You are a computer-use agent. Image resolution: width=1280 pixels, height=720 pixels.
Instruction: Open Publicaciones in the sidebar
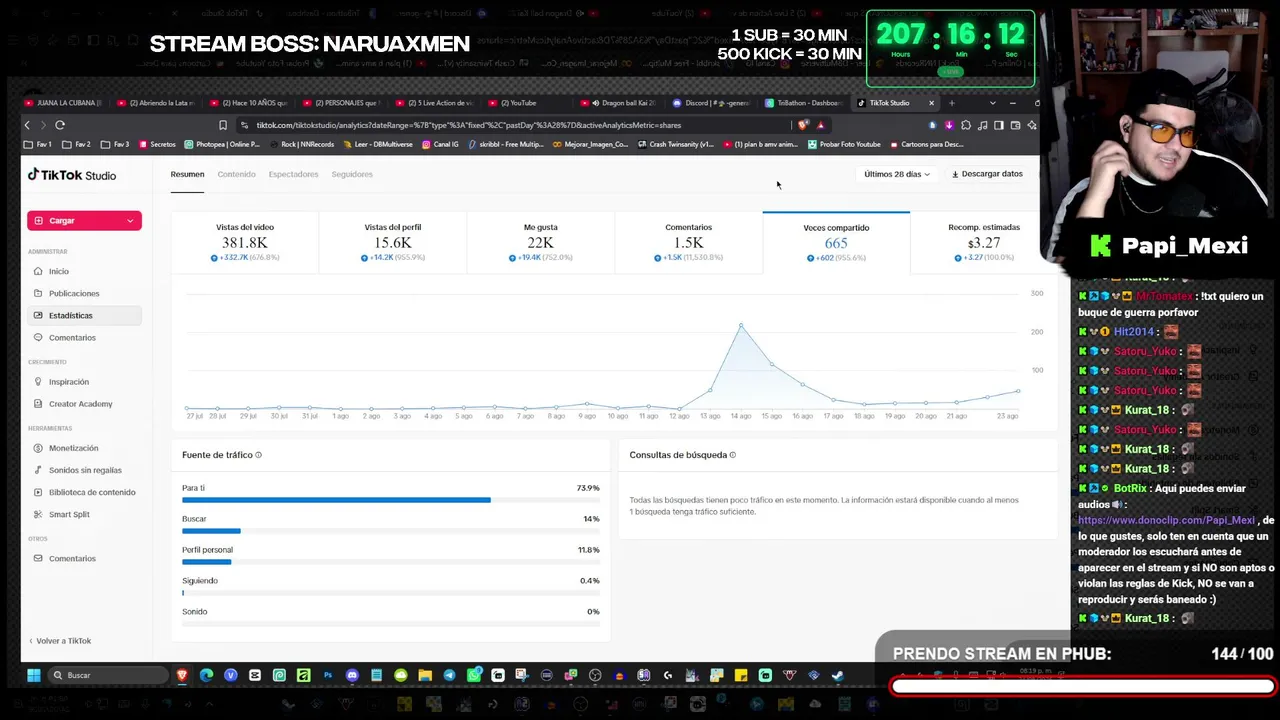[74, 294]
